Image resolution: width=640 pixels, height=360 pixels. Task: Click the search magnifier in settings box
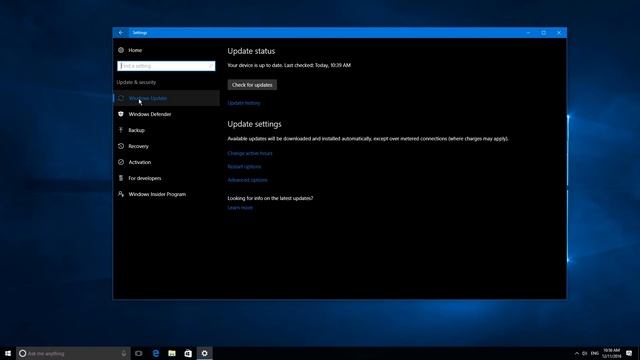(211, 66)
